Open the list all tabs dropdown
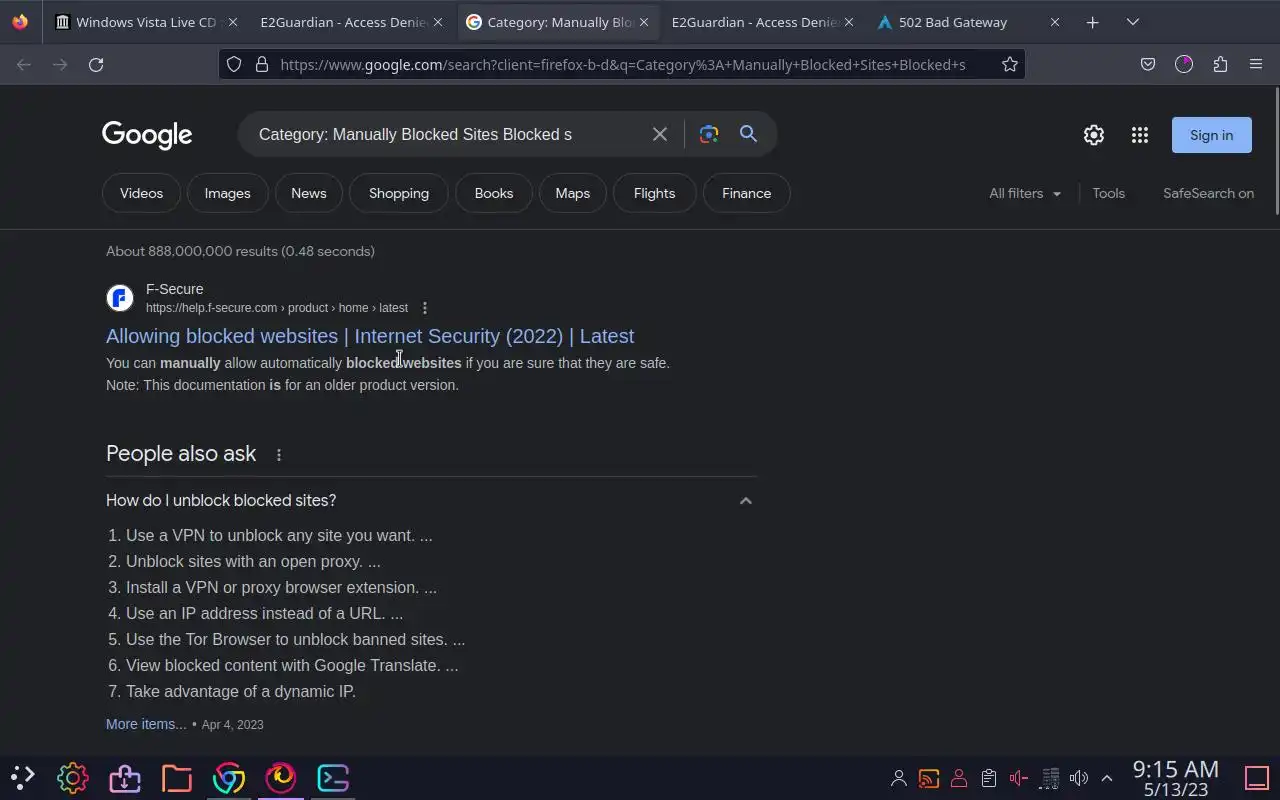1280x800 pixels. tap(1133, 22)
